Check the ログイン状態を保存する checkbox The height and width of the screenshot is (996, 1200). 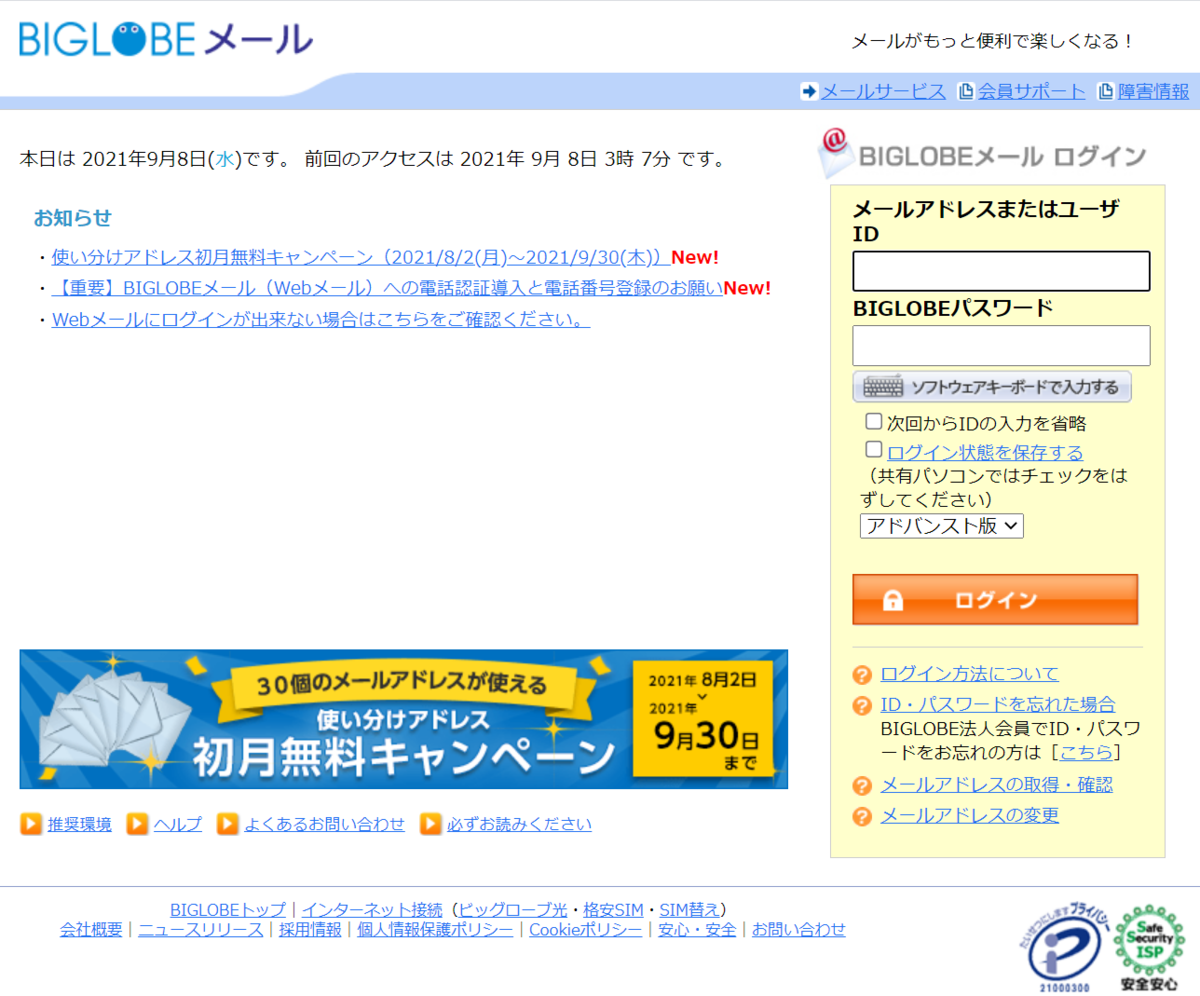click(874, 449)
